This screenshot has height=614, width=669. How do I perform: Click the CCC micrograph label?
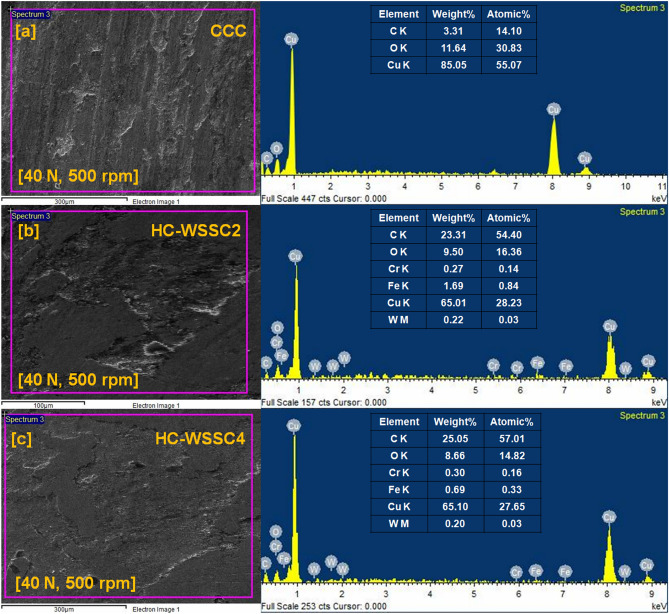228,31
